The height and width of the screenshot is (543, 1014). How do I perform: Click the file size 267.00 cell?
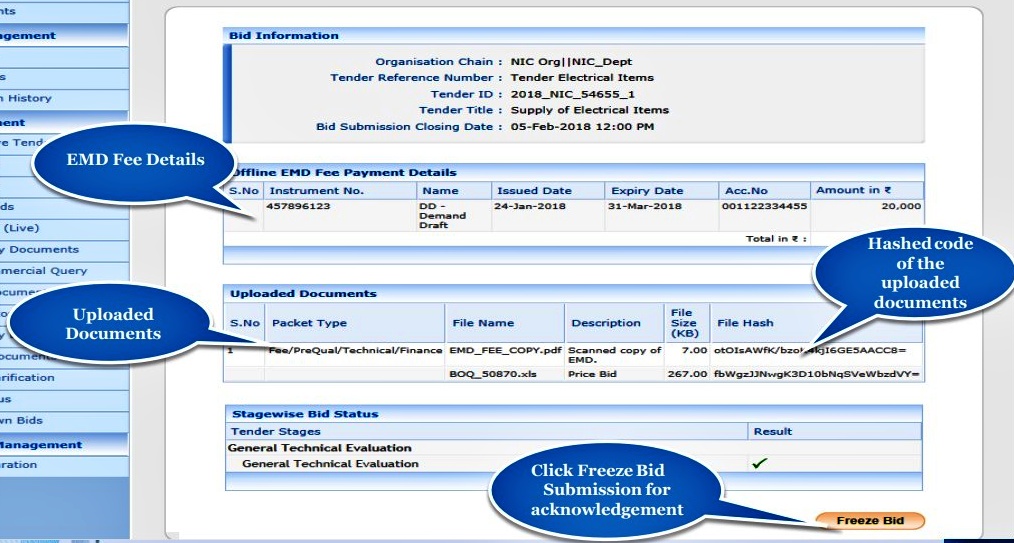point(687,374)
